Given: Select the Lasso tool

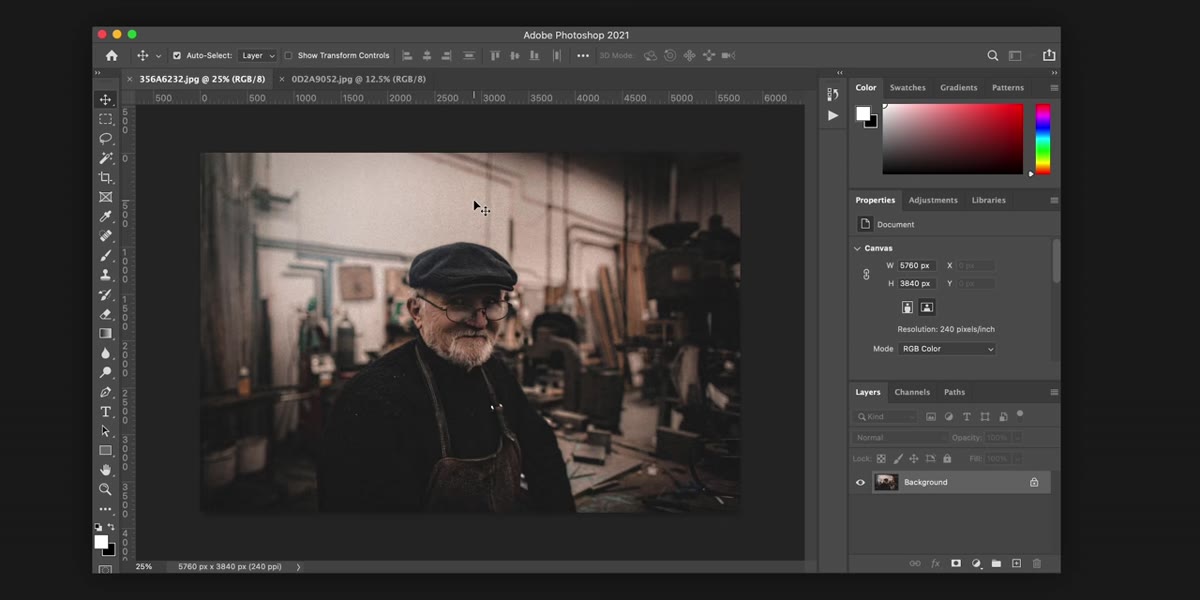Looking at the screenshot, I should tap(105, 138).
